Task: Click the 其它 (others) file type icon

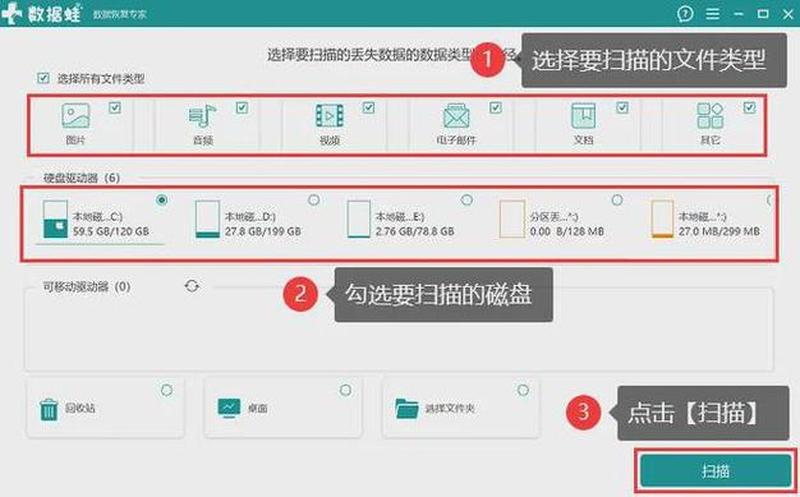Action: click(710, 116)
